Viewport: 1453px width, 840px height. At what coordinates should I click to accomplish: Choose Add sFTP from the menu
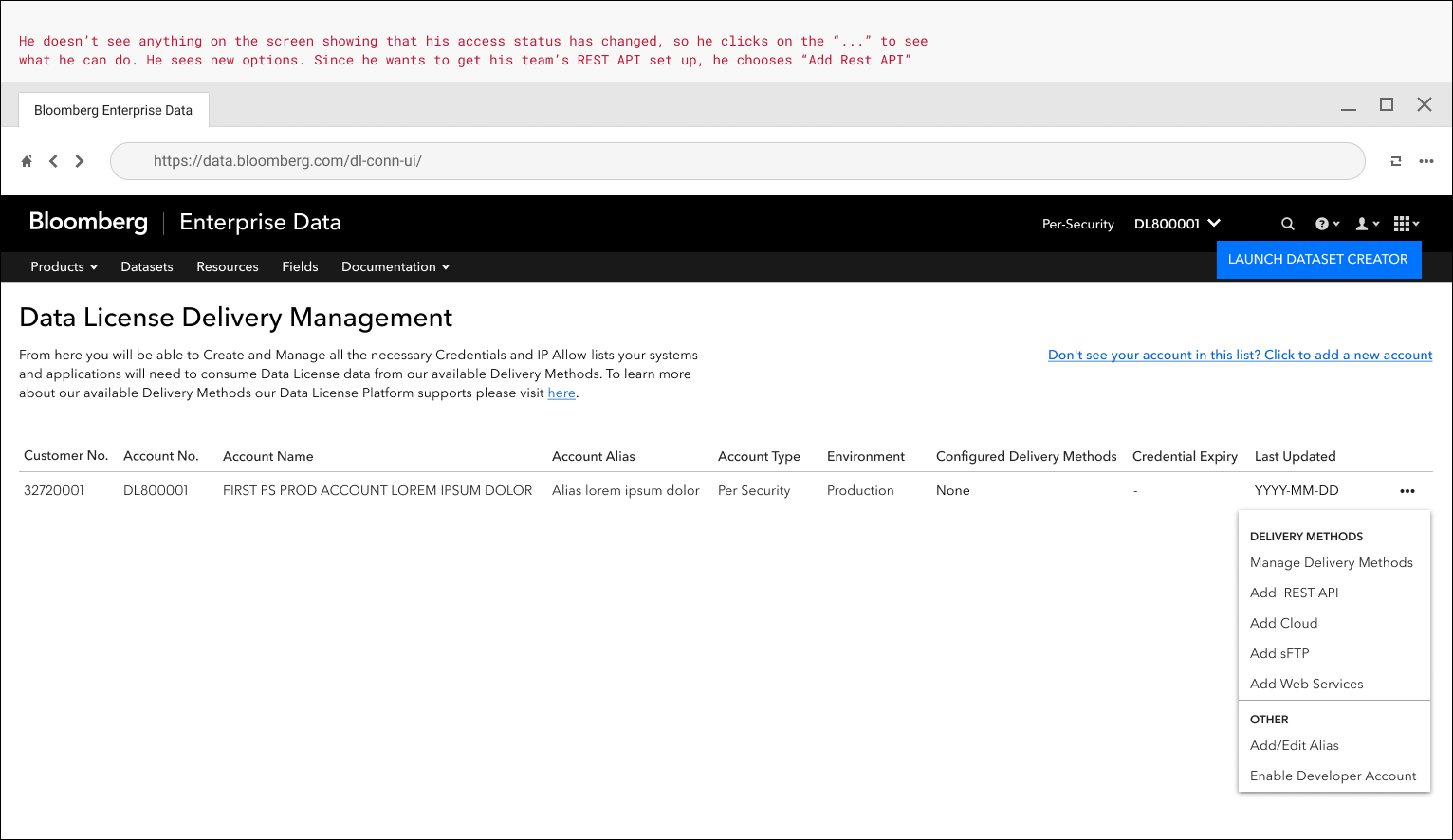click(1279, 654)
